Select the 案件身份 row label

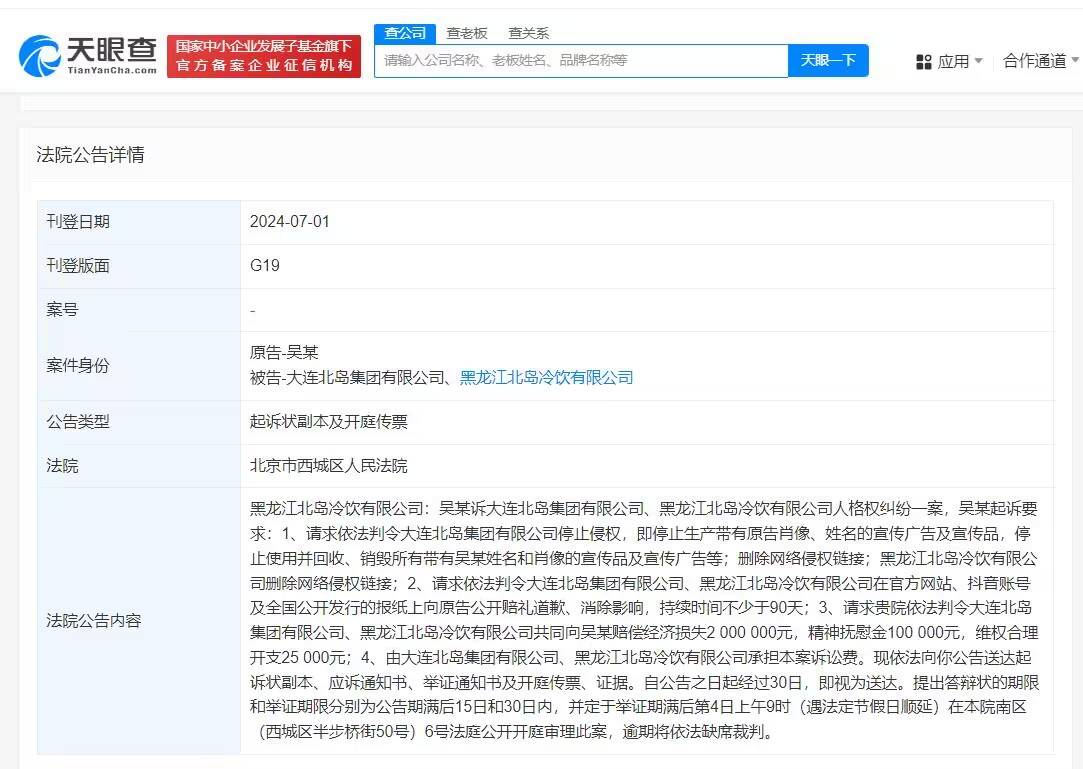tap(78, 365)
